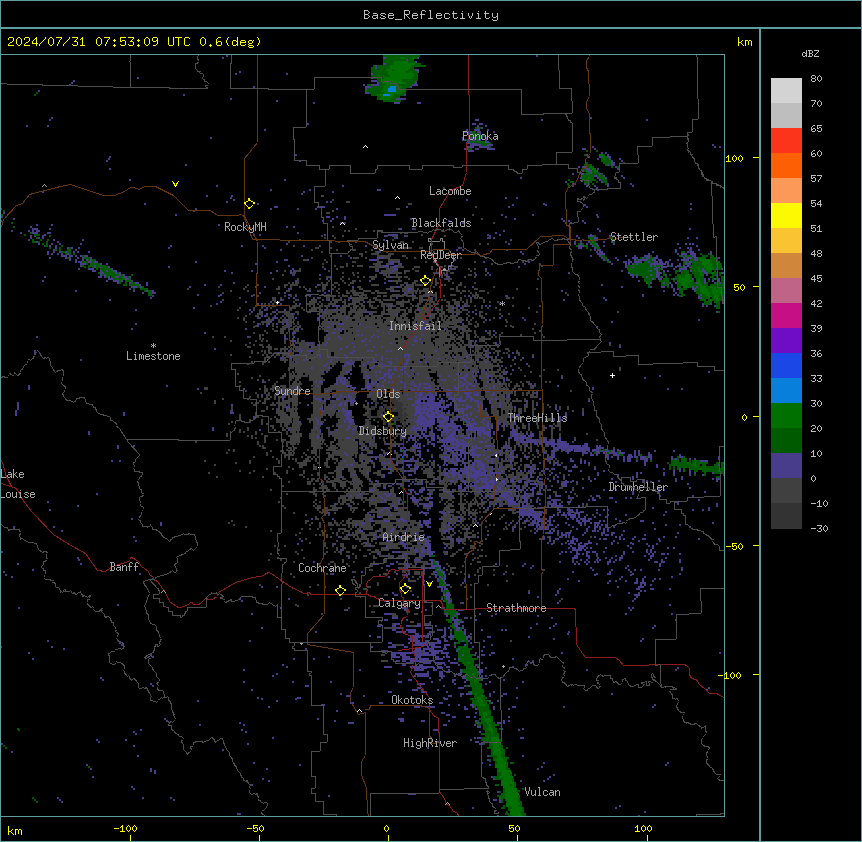This screenshot has height=842, width=862.
Task: Pick the orange 57-60 dBZ legend swatch
Action: pyautogui.click(x=786, y=165)
